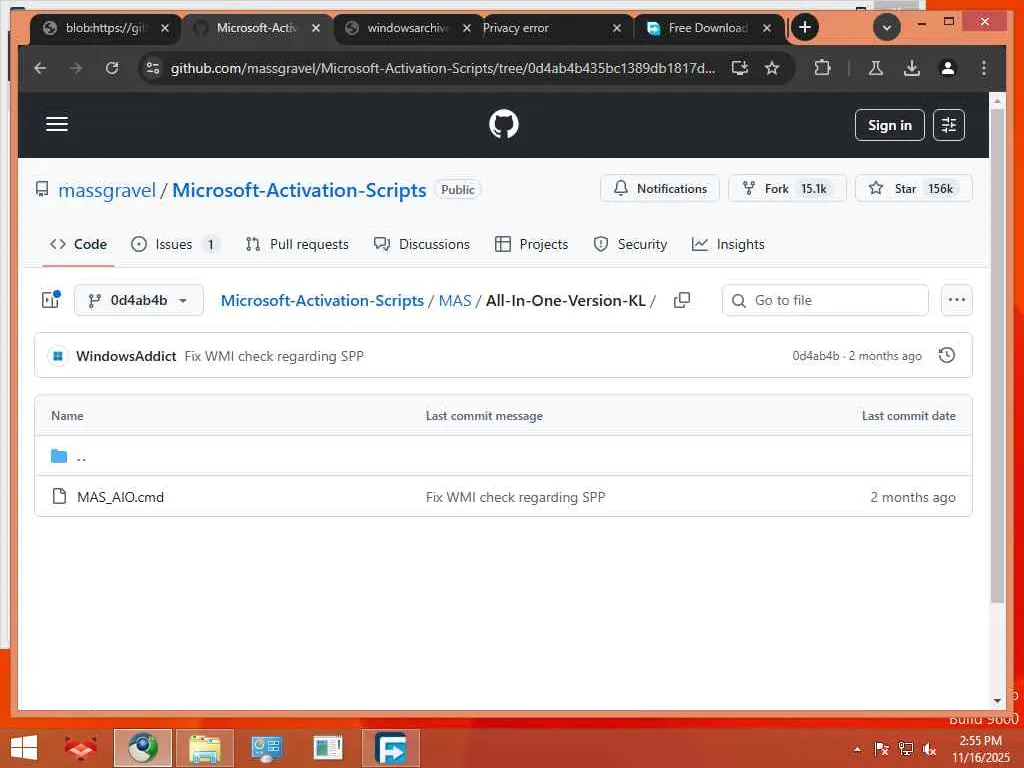Screen dimensions: 1024x768
Task: Click the browser address bar URL
Action: click(x=443, y=68)
